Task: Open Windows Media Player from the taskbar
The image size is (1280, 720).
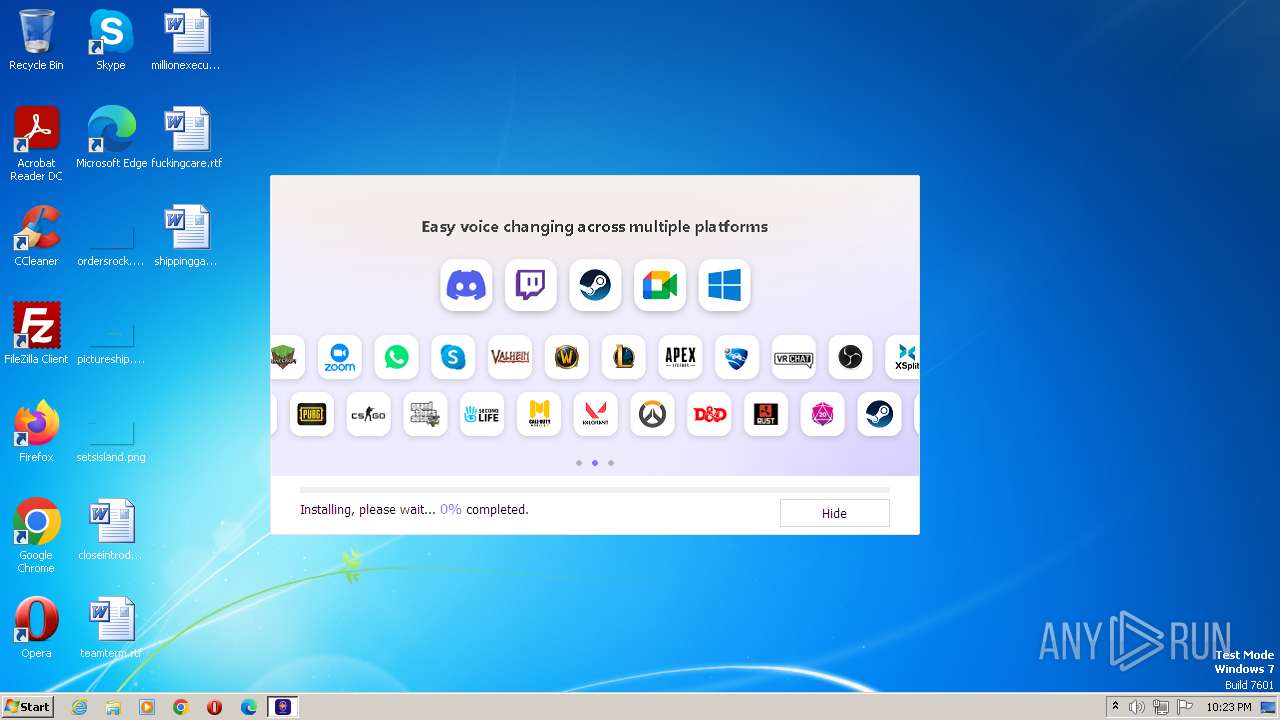Action: (x=147, y=707)
